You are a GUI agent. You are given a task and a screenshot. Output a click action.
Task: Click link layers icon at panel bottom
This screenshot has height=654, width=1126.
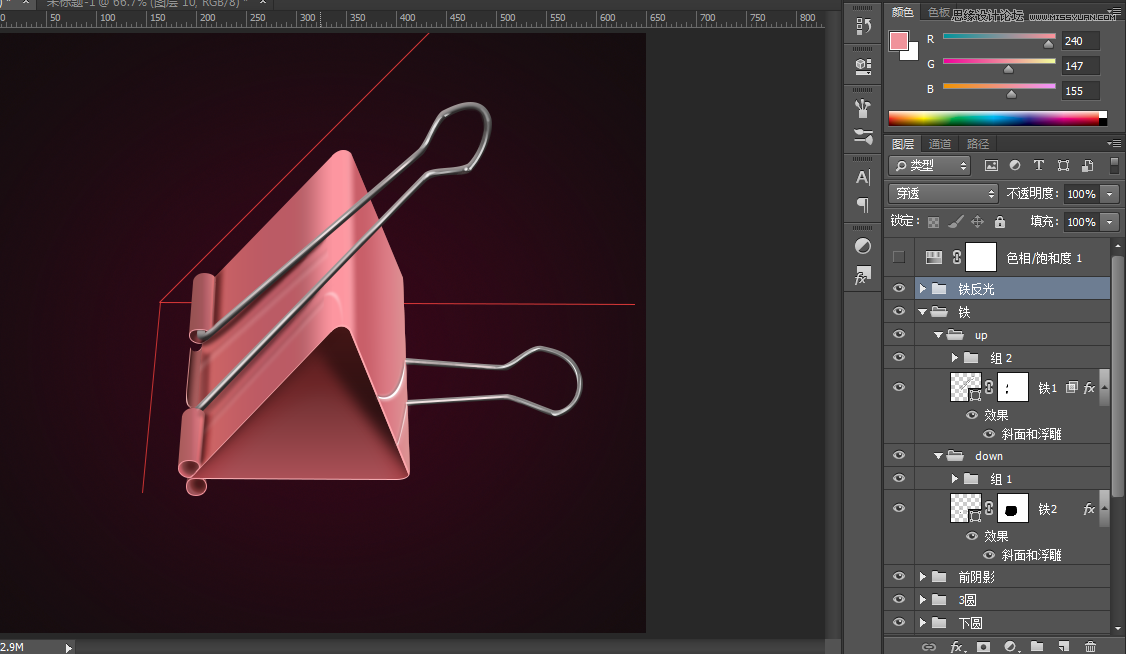point(929,647)
